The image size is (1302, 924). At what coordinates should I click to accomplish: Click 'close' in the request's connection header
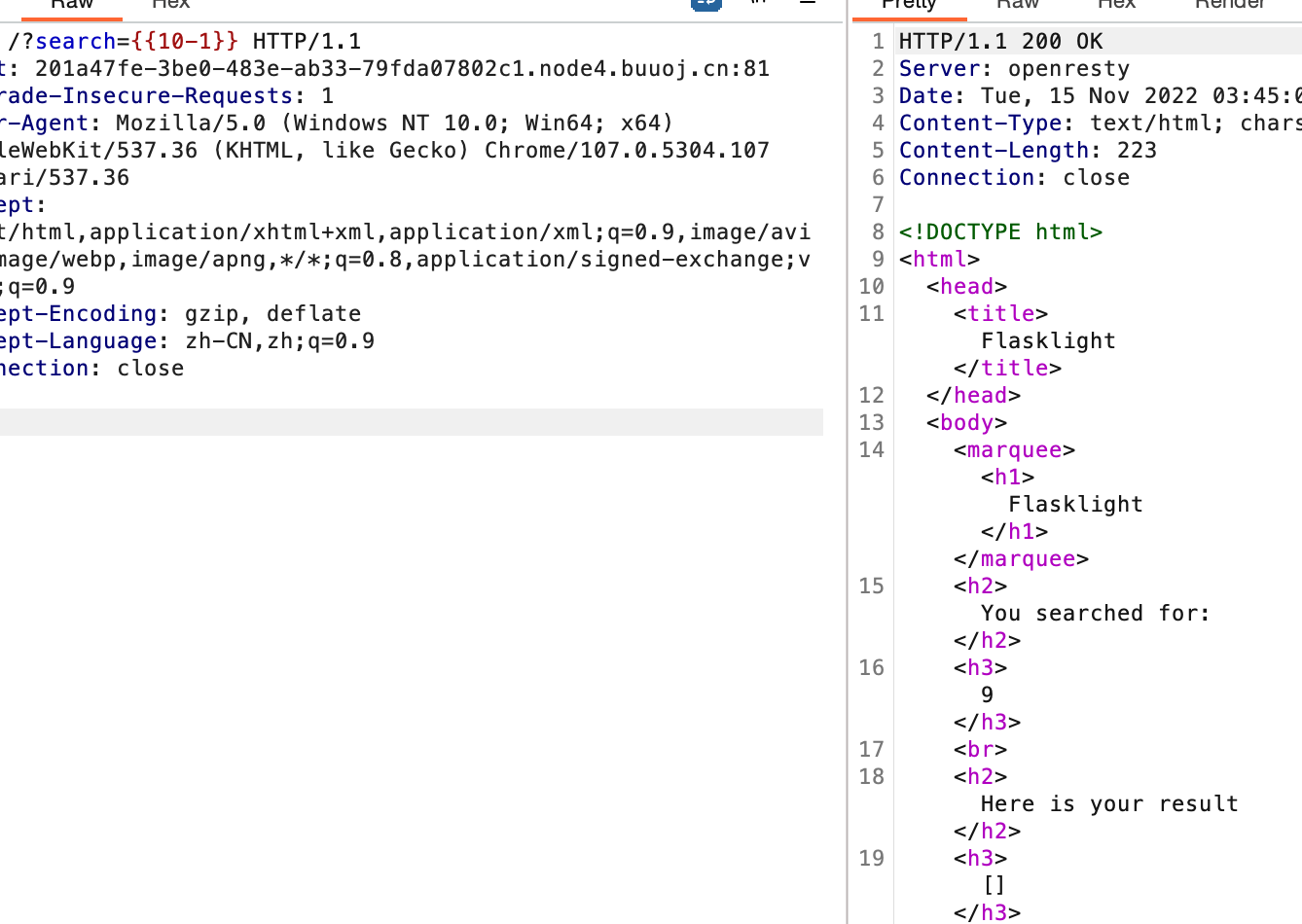[x=151, y=368]
